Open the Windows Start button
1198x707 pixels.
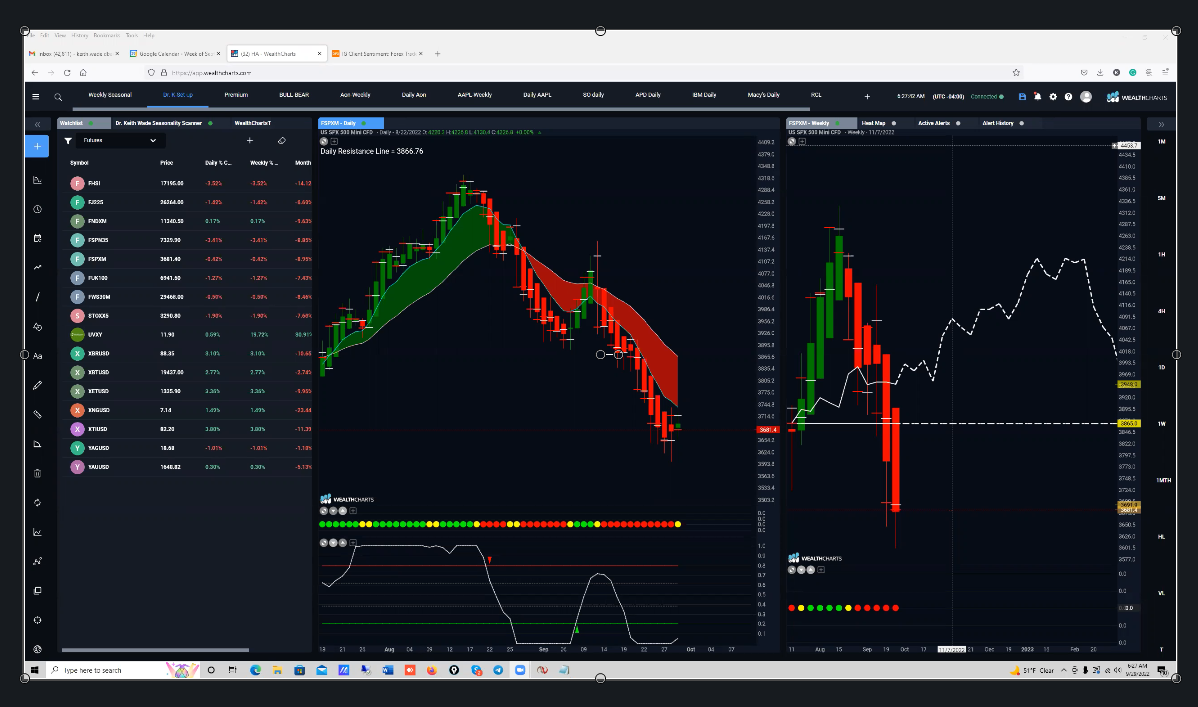point(34,670)
